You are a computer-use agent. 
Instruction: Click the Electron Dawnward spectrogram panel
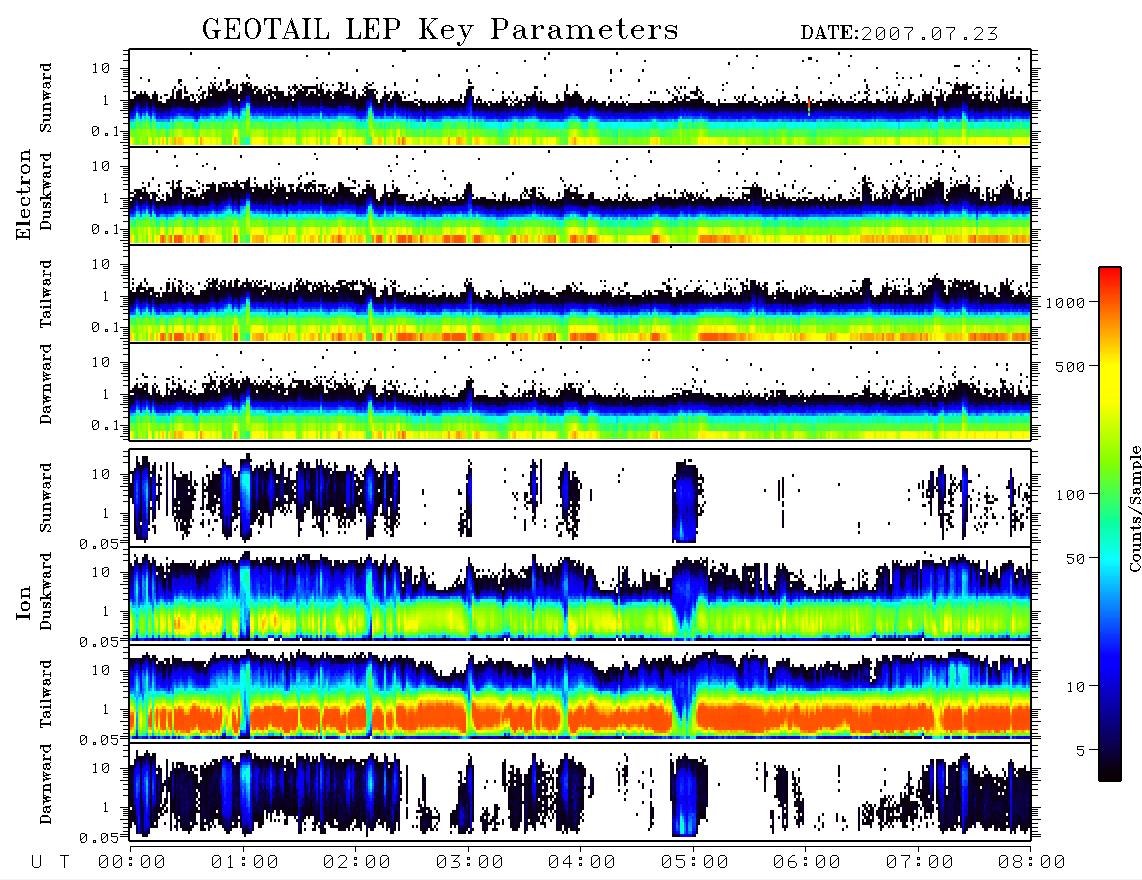(580, 392)
